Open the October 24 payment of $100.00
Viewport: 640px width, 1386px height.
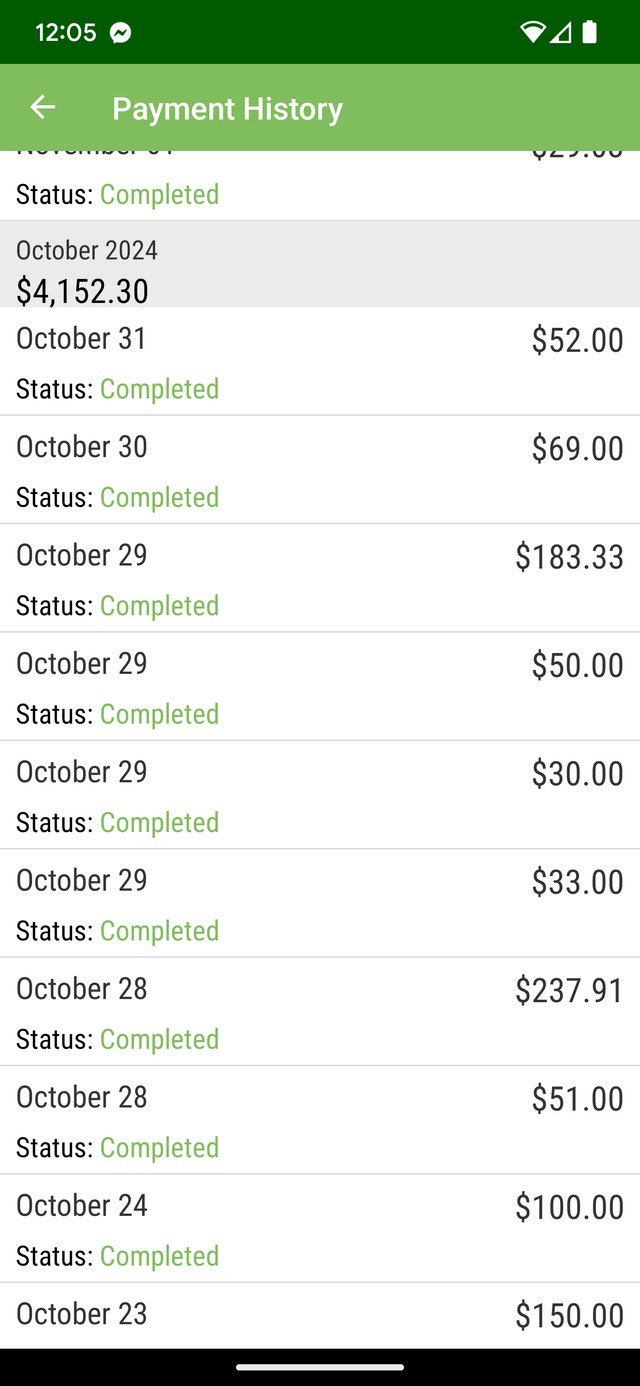[x=320, y=1229]
